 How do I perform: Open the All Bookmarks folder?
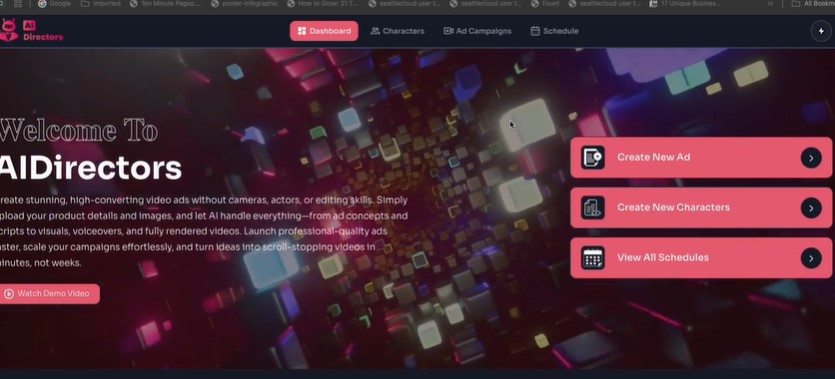[x=813, y=4]
